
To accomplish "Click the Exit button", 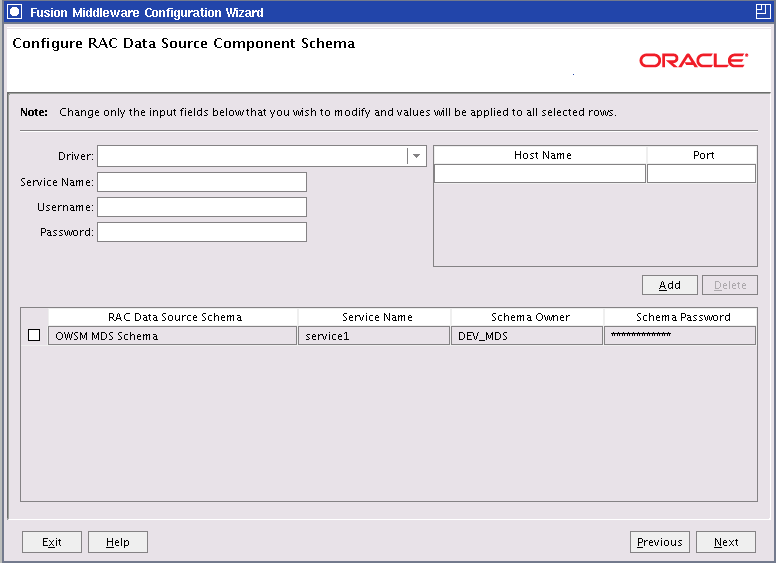I will pyautogui.click(x=52, y=542).
